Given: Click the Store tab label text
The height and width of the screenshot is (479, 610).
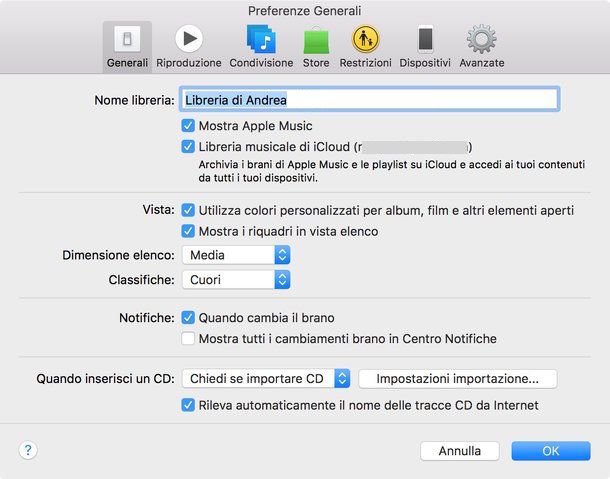Looking at the screenshot, I should tap(316, 63).
